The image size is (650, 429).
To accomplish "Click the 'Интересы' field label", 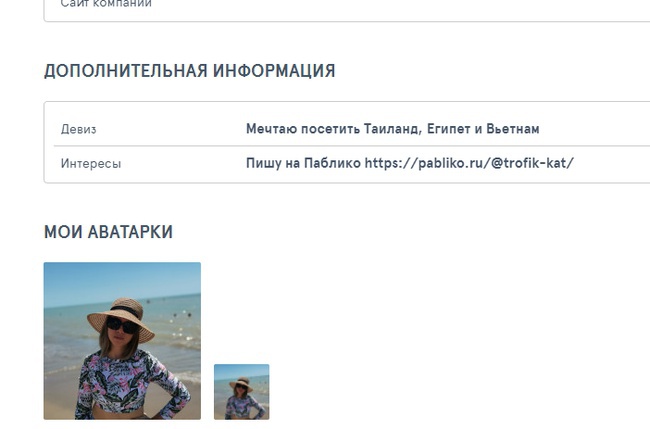I will coord(91,164).
